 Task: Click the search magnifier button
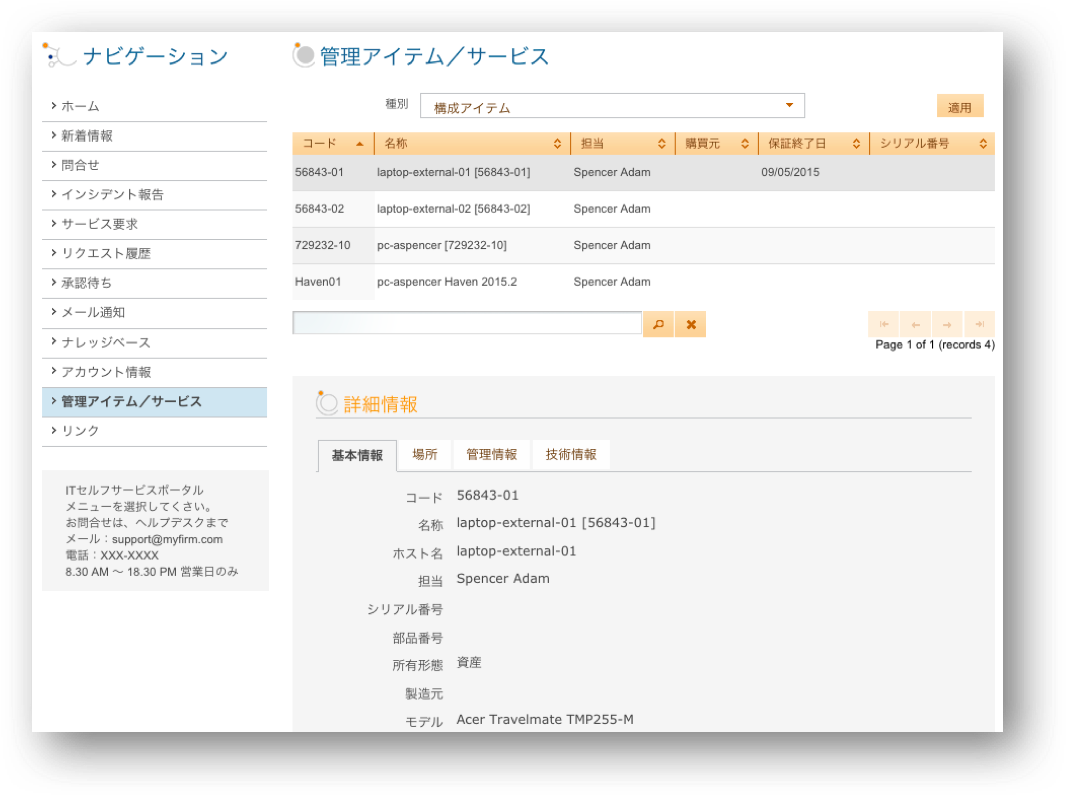[658, 324]
